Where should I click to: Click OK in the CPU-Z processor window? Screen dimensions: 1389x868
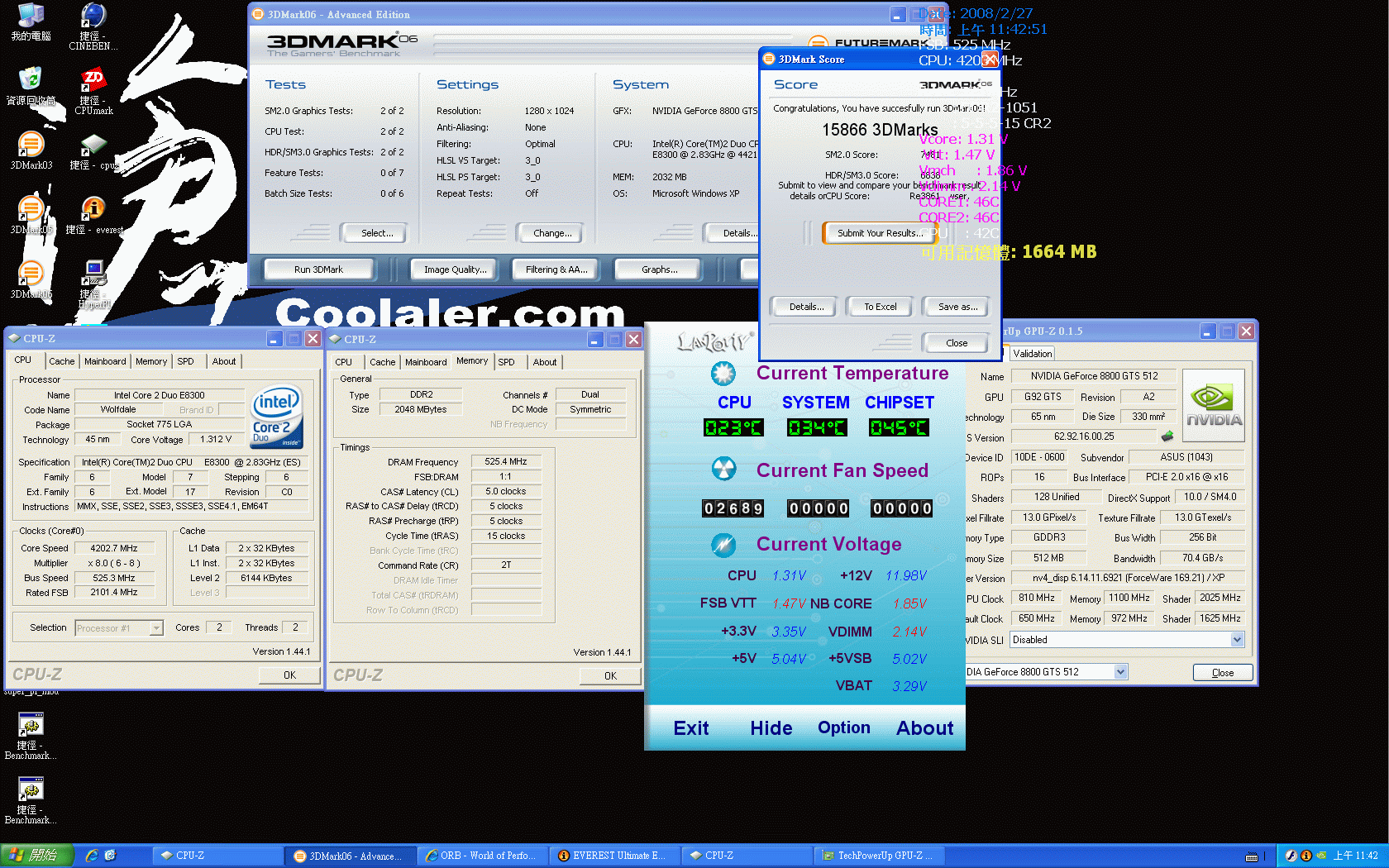pos(289,675)
